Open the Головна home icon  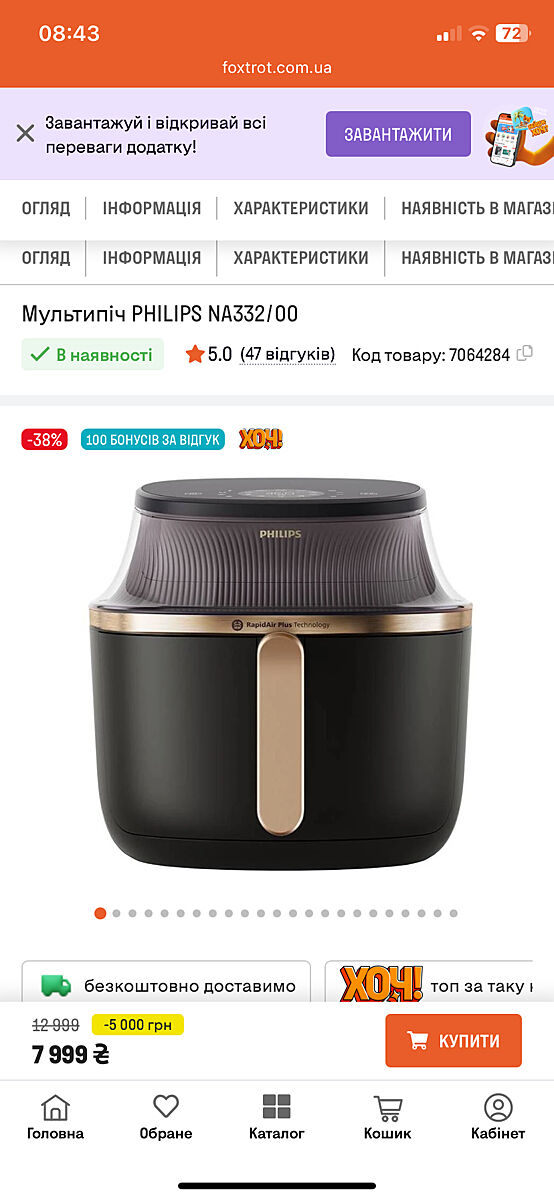click(55, 1117)
